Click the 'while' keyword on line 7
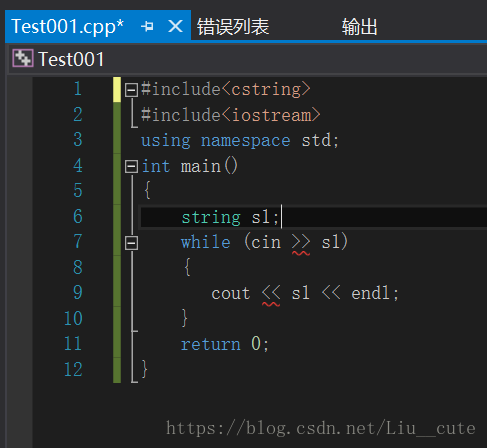The width and height of the screenshot is (487, 448). point(206,242)
